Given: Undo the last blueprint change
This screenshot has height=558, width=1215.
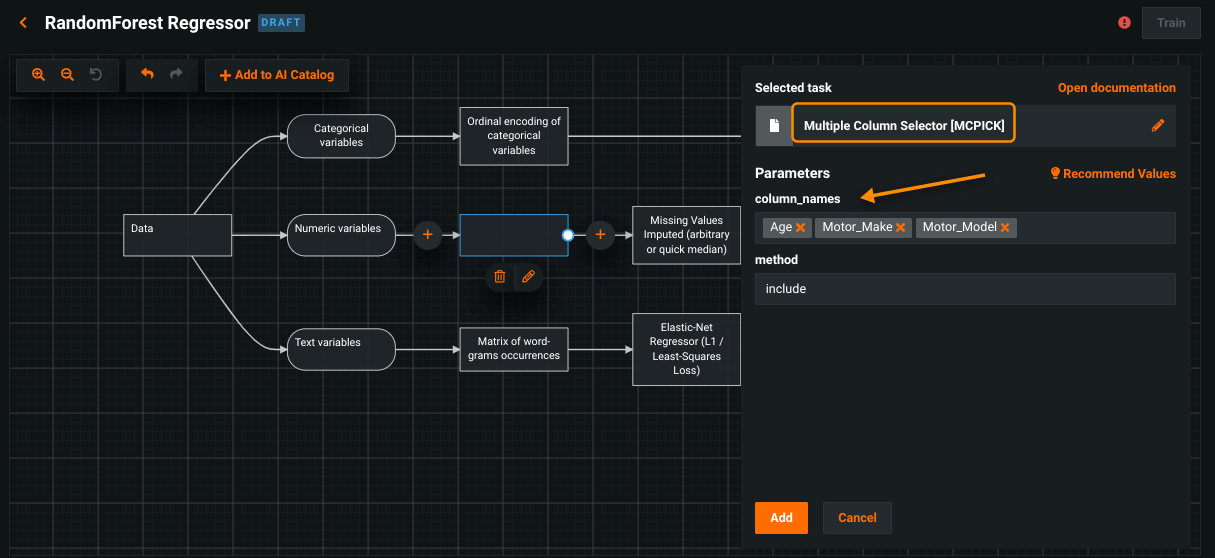Looking at the screenshot, I should pyautogui.click(x=147, y=75).
